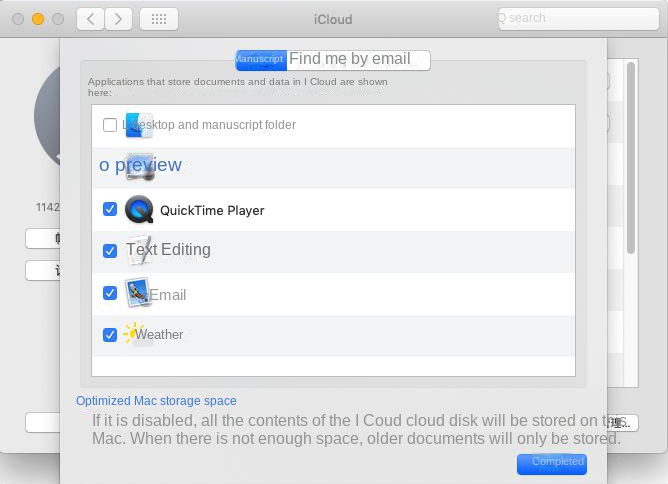Uncheck the Text Editing checkbox
This screenshot has width=668, height=484.
(110, 251)
